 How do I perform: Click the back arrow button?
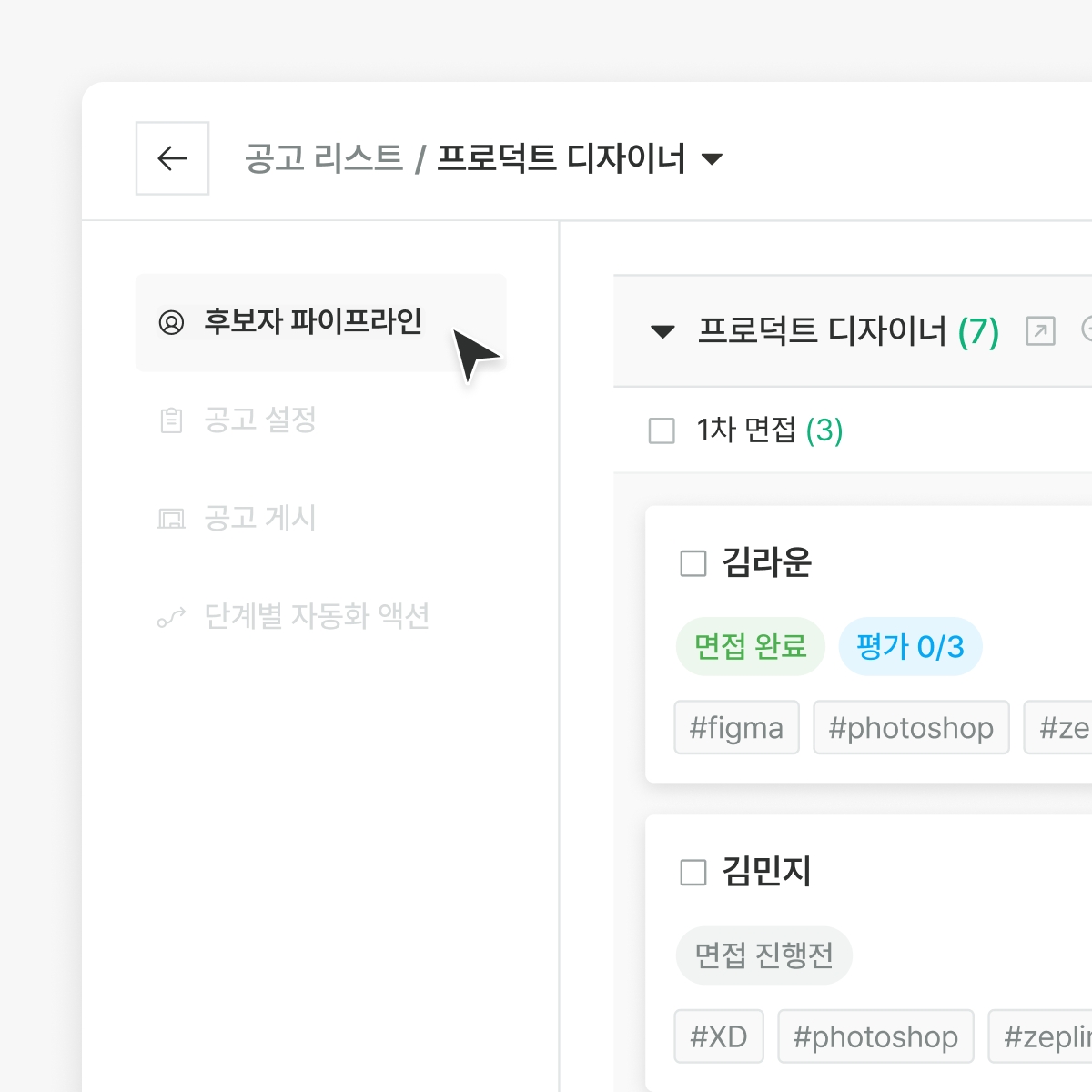[172, 158]
